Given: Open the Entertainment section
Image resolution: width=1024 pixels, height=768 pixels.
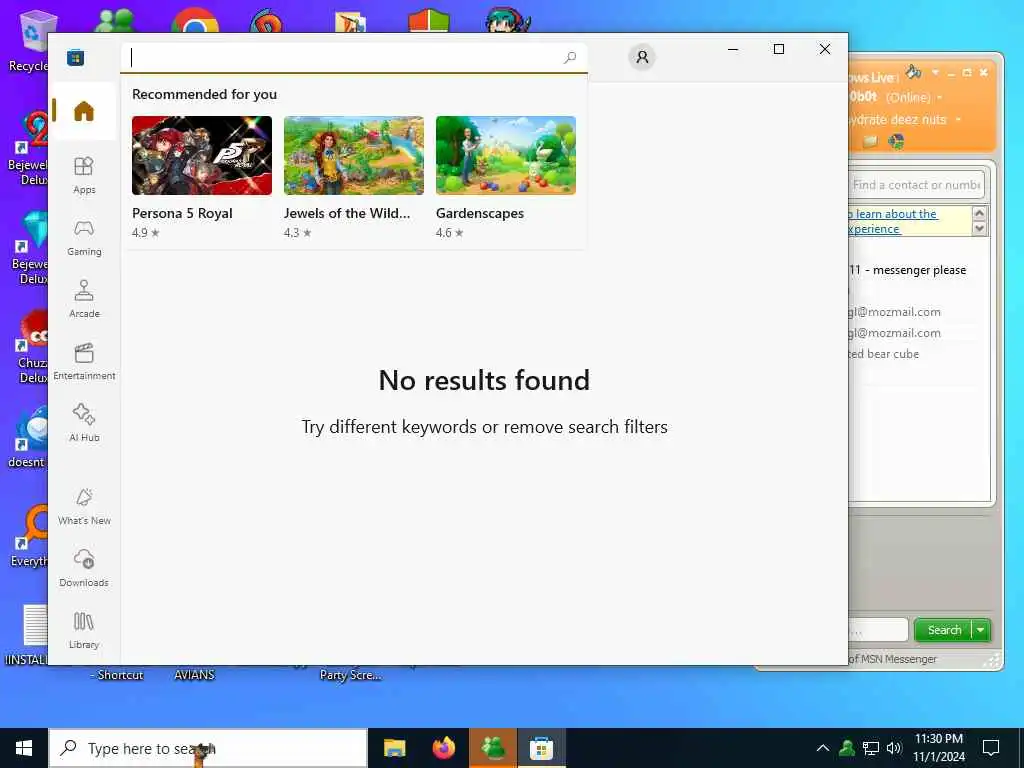Looking at the screenshot, I should 84,361.
